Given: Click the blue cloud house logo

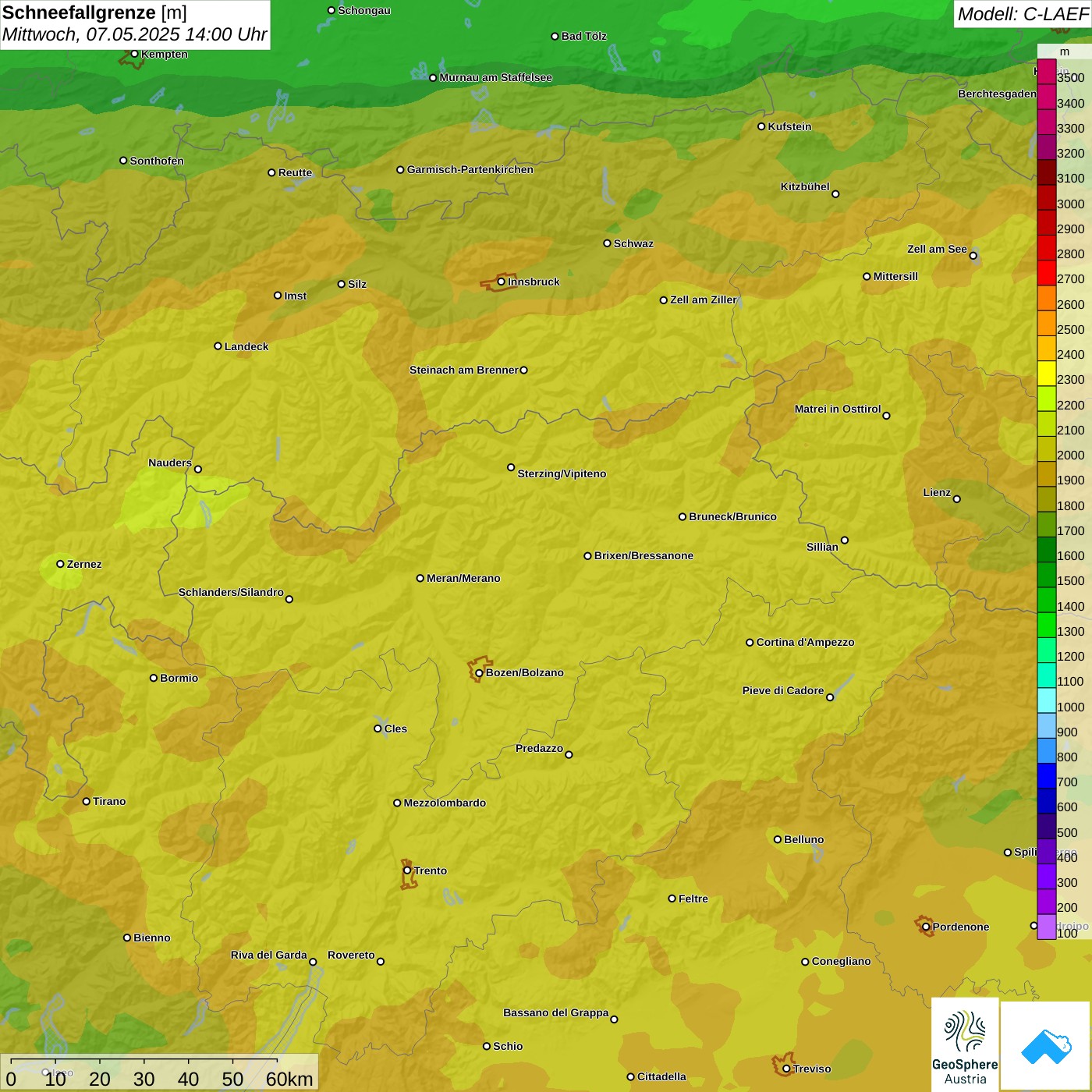Looking at the screenshot, I should 1046,1046.
